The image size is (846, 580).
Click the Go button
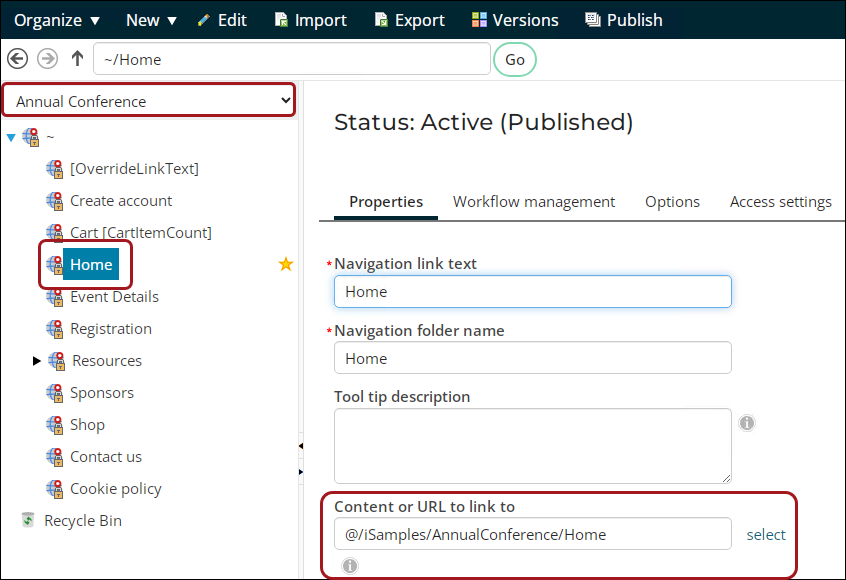pos(515,59)
